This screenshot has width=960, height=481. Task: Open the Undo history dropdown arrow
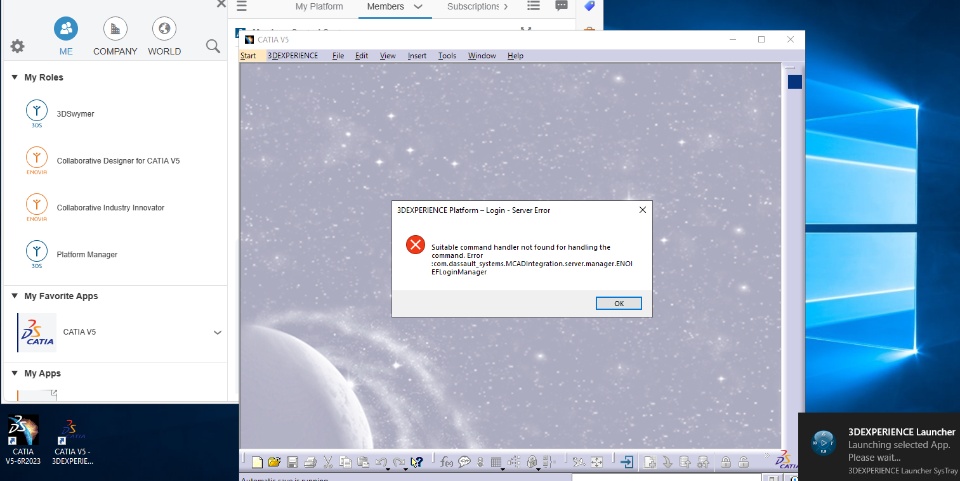(x=388, y=469)
